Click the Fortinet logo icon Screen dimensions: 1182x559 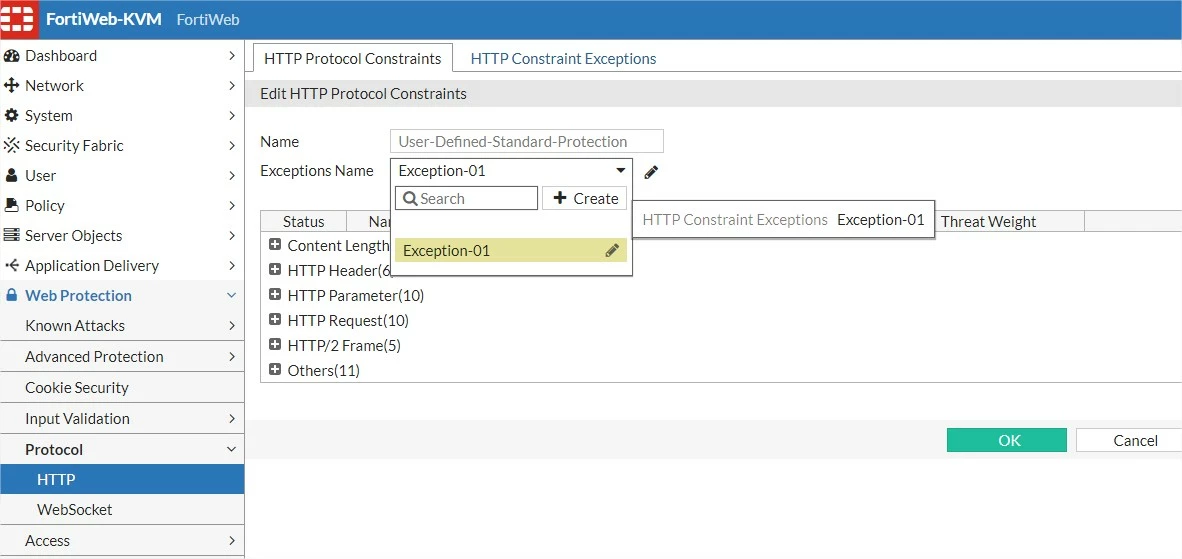click(18, 19)
